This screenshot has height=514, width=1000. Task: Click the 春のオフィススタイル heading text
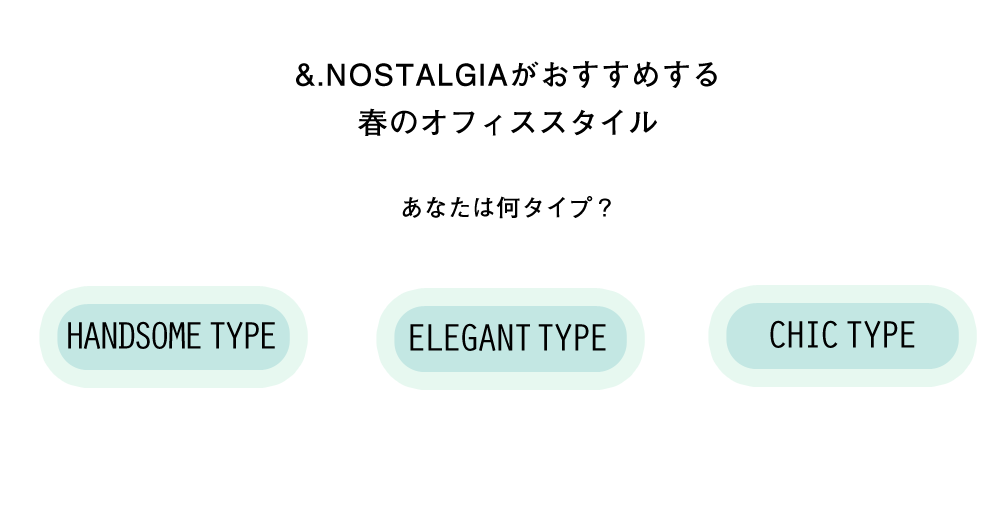[507, 122]
